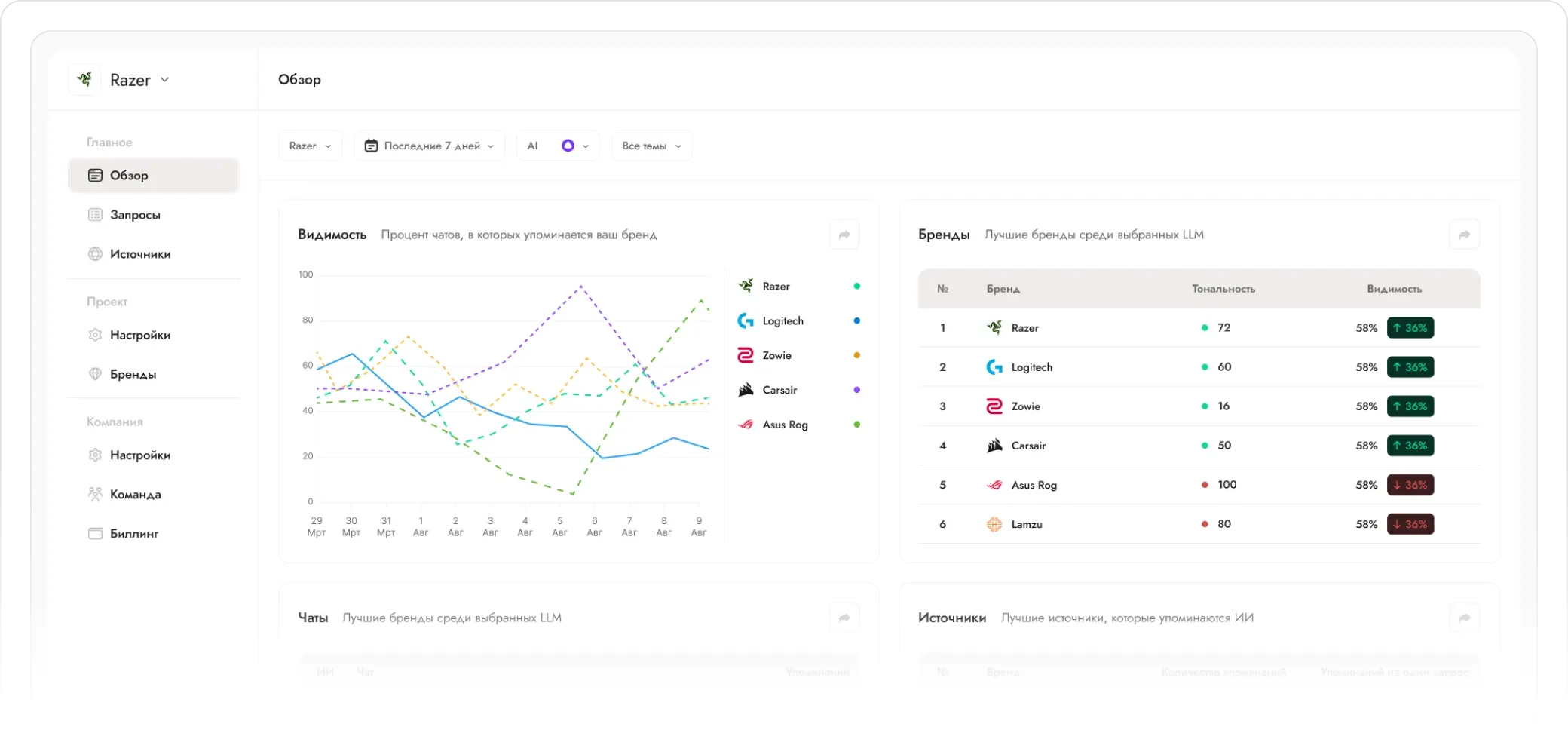The width and height of the screenshot is (1568, 736).
Task: Click the Lamzu logo in row six
Action: coord(994,524)
